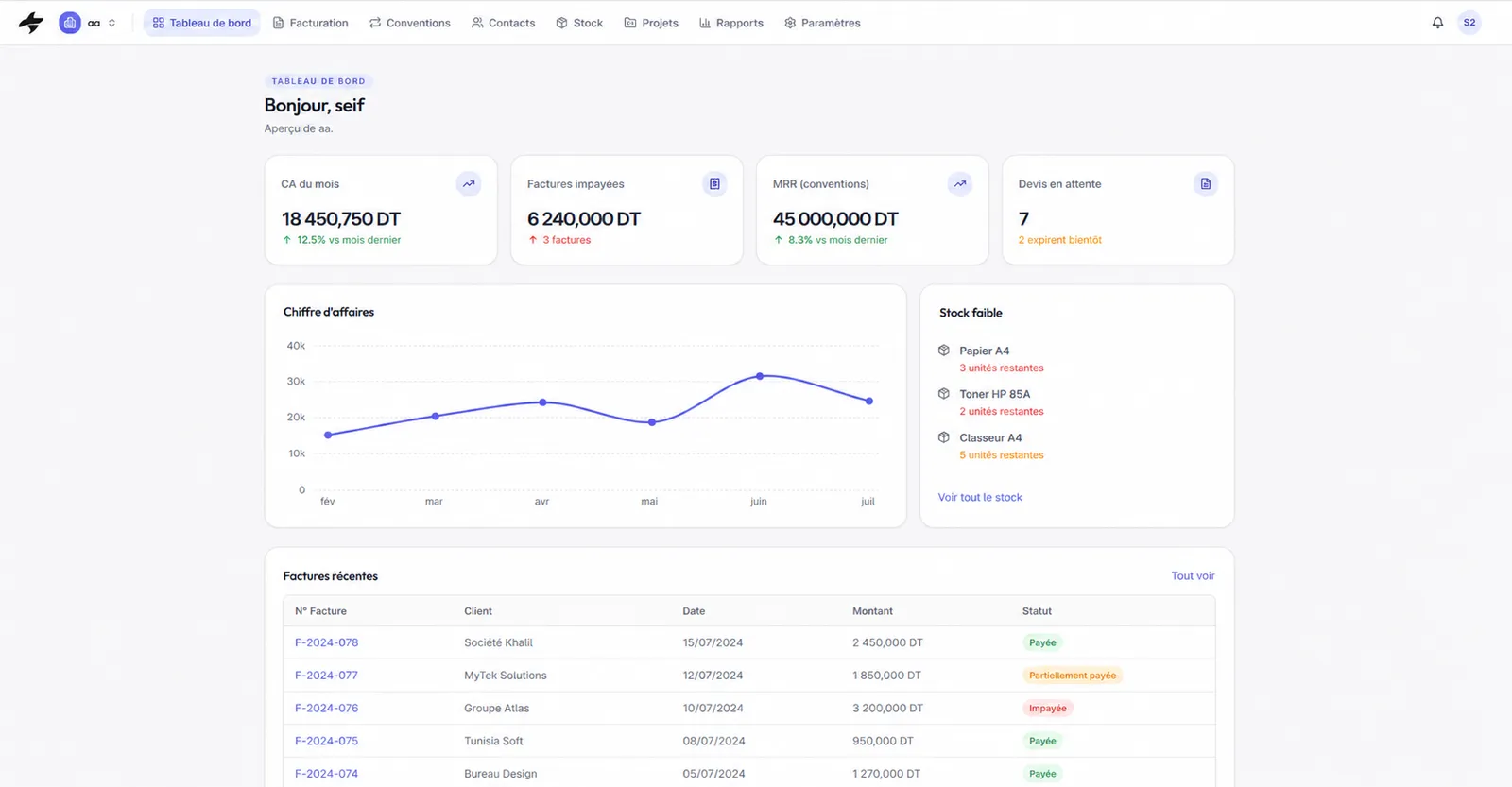Navigate to Contacts
This screenshot has height=787, width=1512.
[x=503, y=23]
